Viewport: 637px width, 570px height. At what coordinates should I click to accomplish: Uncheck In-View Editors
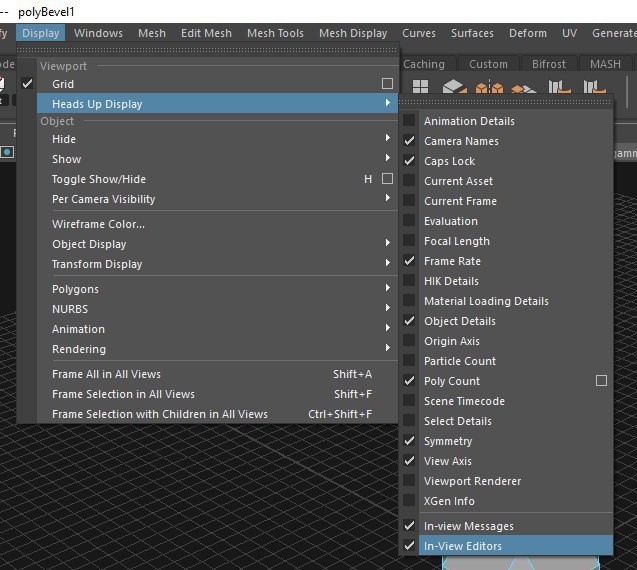click(x=462, y=546)
